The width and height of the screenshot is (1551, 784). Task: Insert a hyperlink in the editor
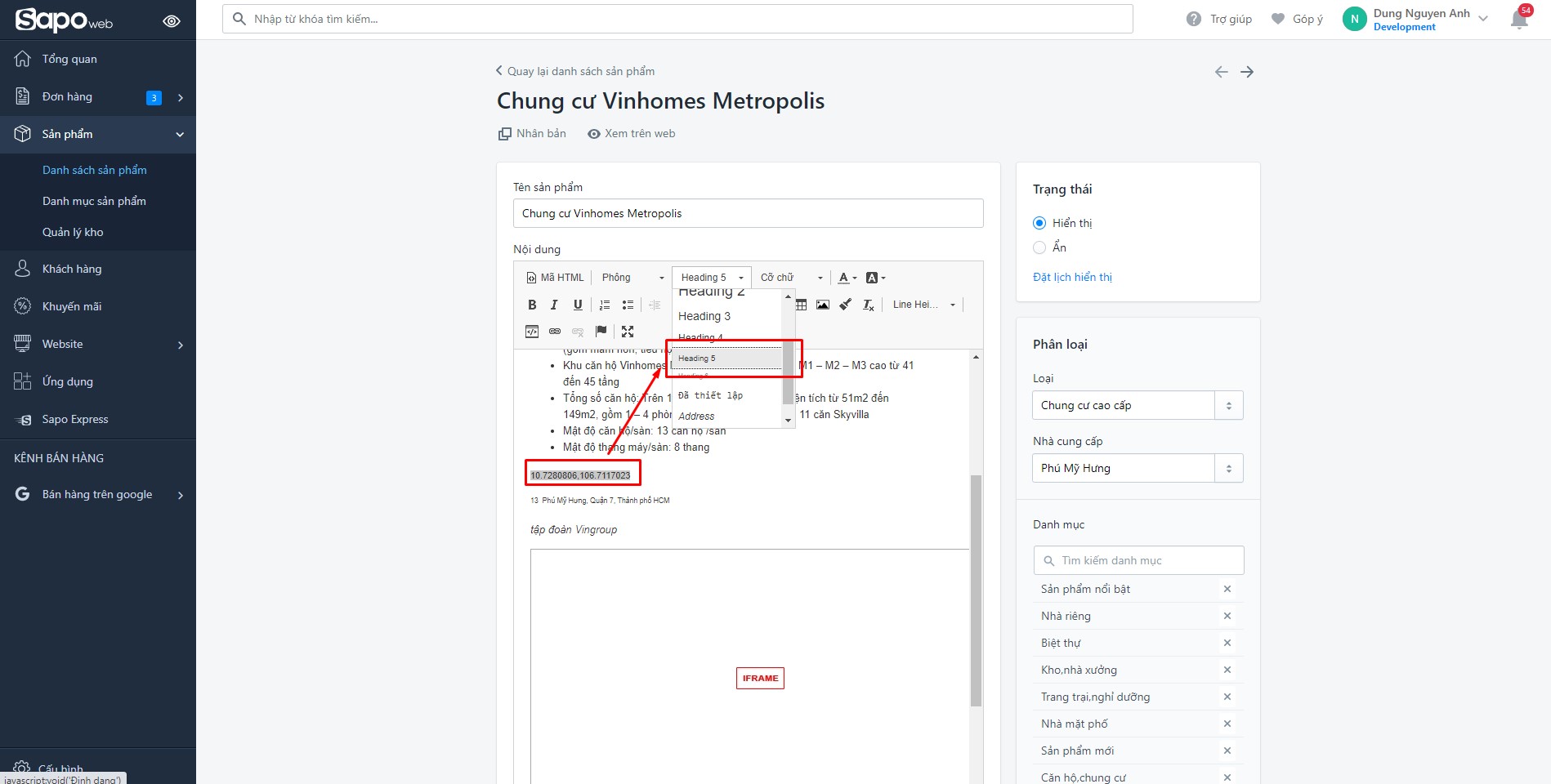555,331
